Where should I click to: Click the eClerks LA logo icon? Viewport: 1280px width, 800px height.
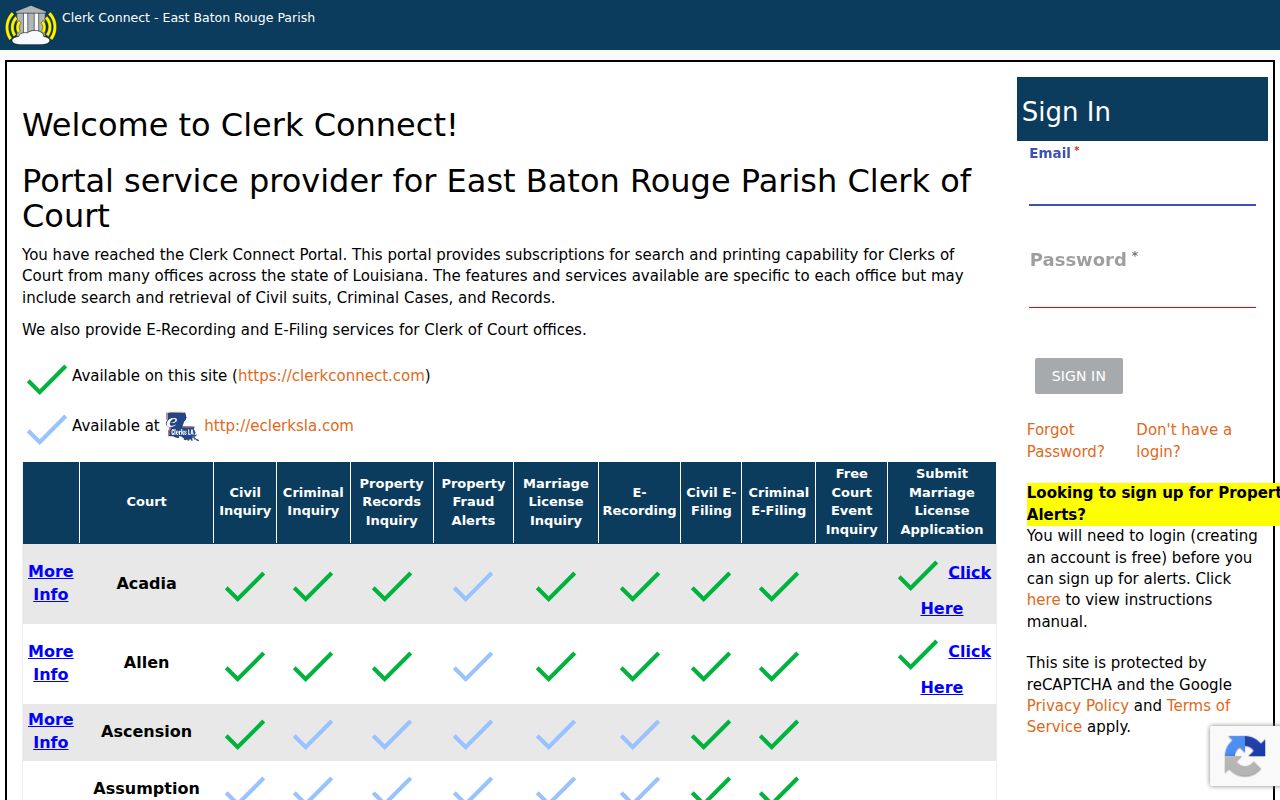click(x=182, y=426)
